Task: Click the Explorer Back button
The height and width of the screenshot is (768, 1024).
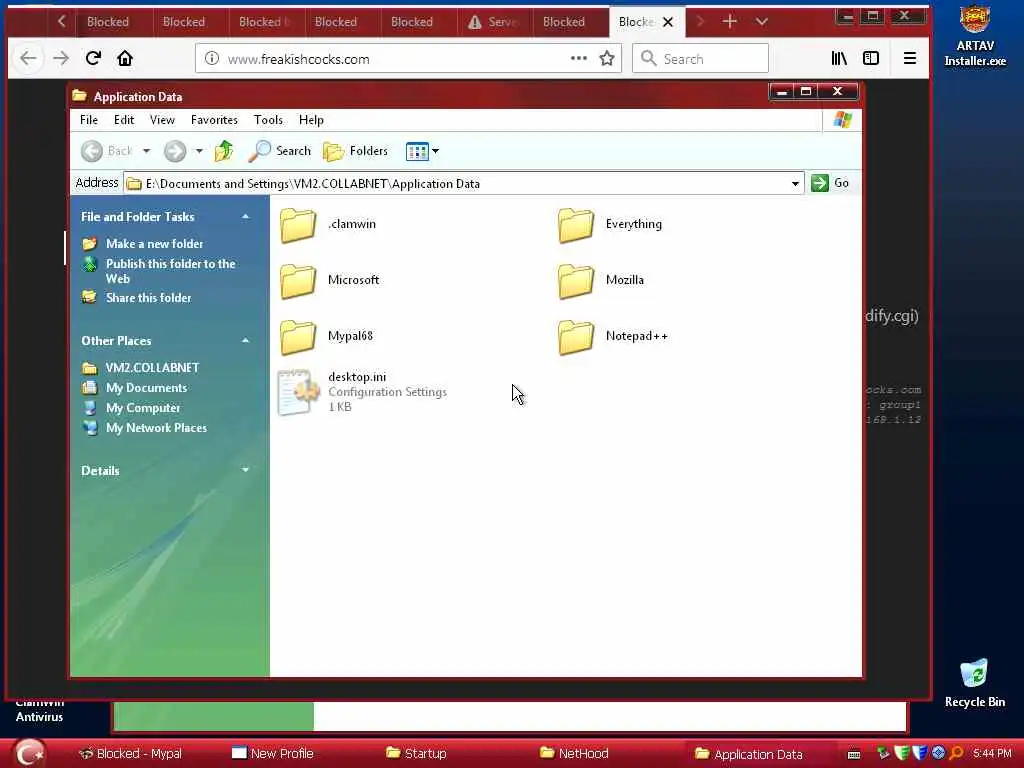Action: click(106, 151)
